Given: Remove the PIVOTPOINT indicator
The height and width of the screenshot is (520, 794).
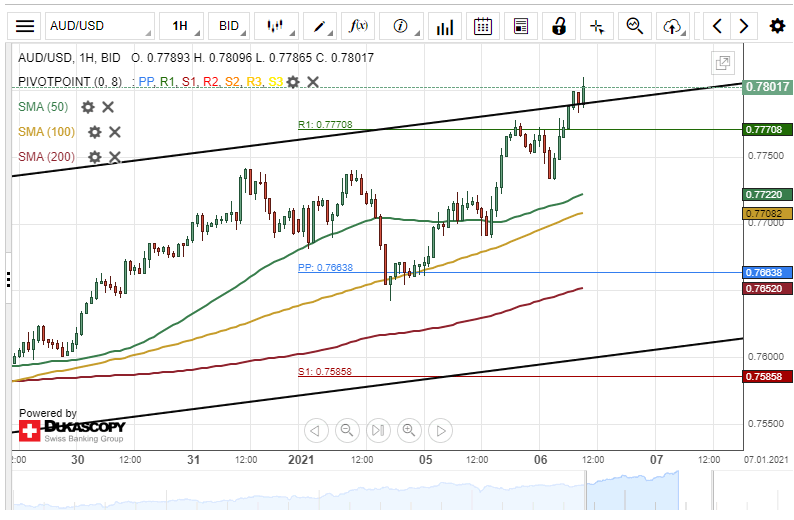Looking at the screenshot, I should [313, 82].
